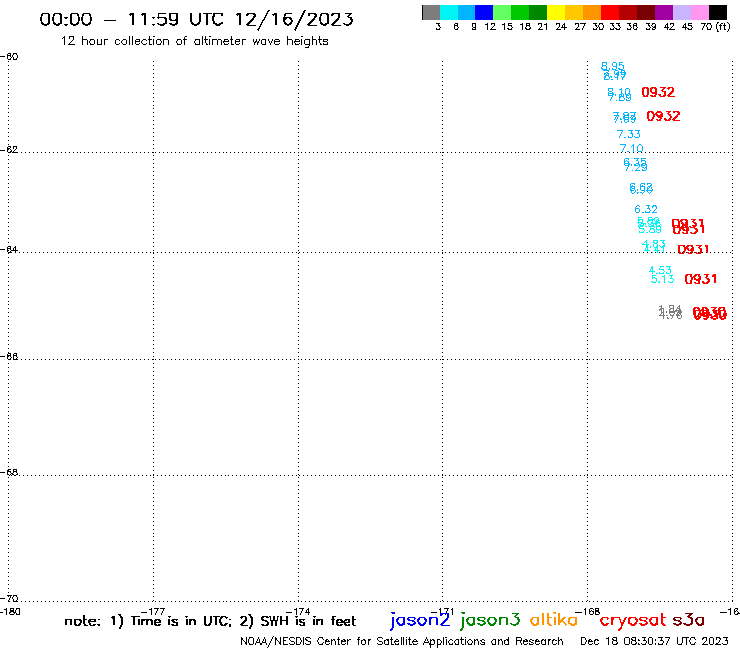Viewport: 740px width, 650px height.
Task: Pick the bright red swatch in the scale
Action: [x=609, y=12]
